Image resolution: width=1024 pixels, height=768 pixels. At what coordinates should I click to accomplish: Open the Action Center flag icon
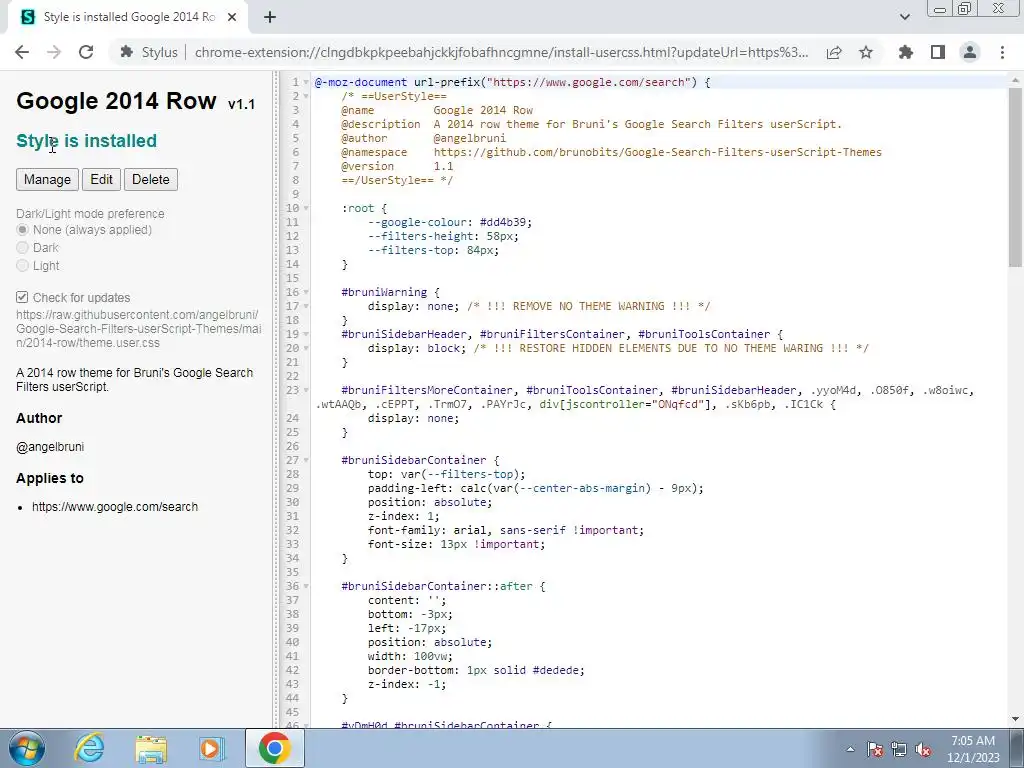[x=875, y=749]
